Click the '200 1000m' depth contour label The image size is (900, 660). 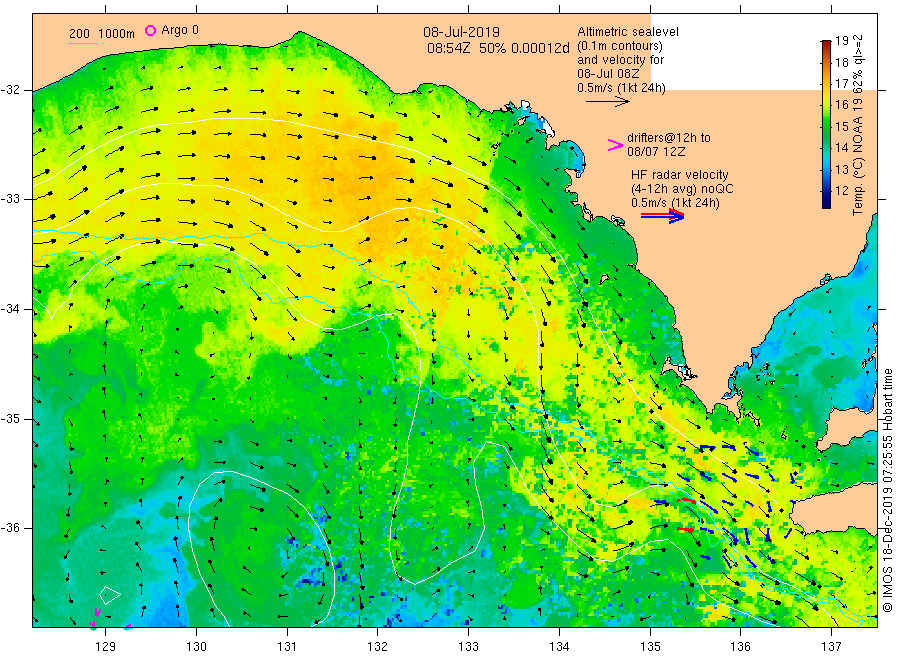pyautogui.click(x=102, y=34)
